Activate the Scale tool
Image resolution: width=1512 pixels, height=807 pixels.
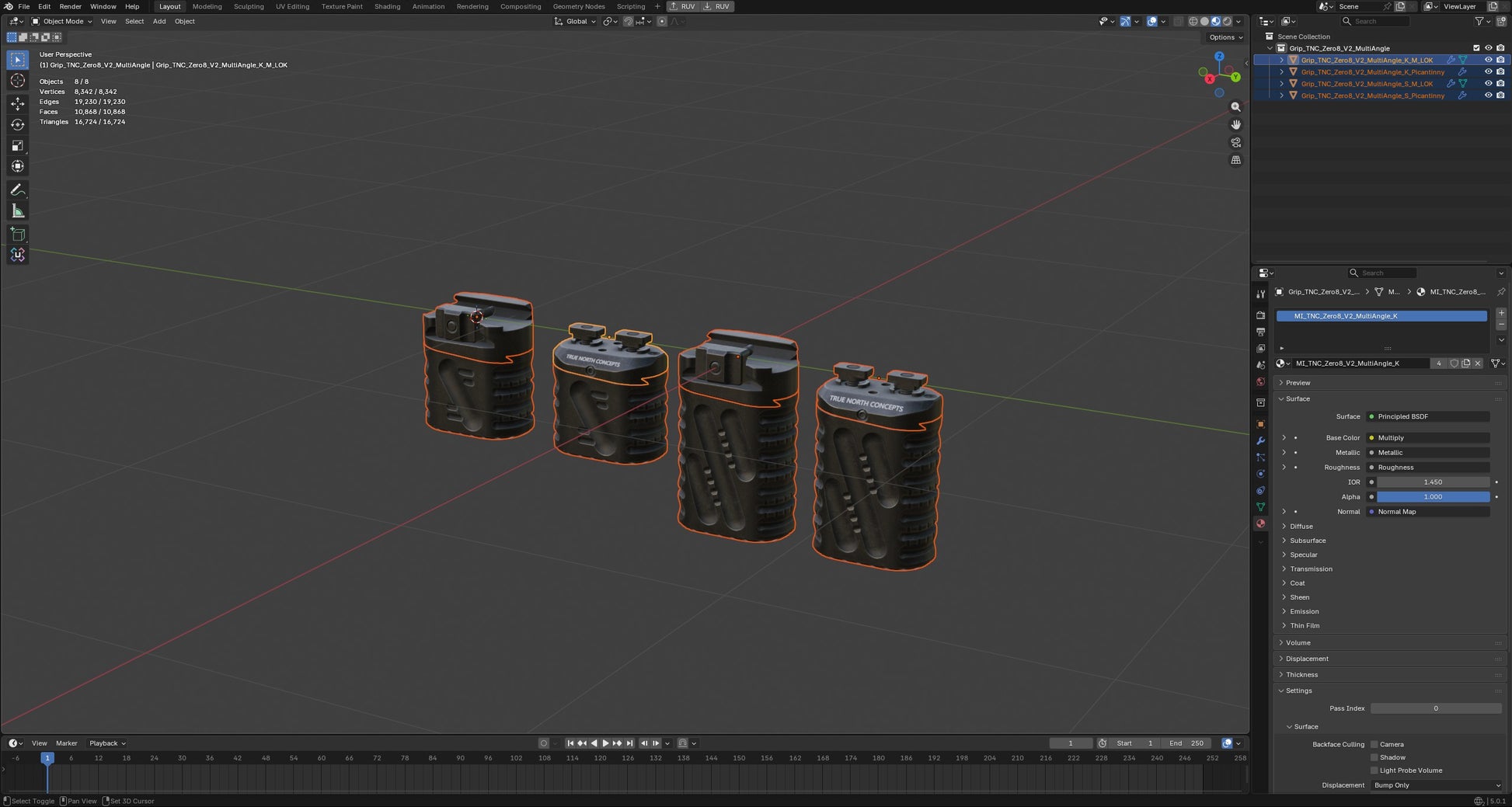[18, 145]
